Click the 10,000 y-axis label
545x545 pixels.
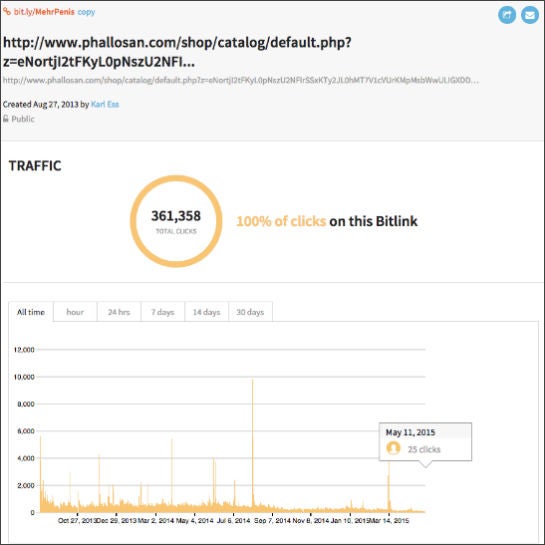pos(24,377)
